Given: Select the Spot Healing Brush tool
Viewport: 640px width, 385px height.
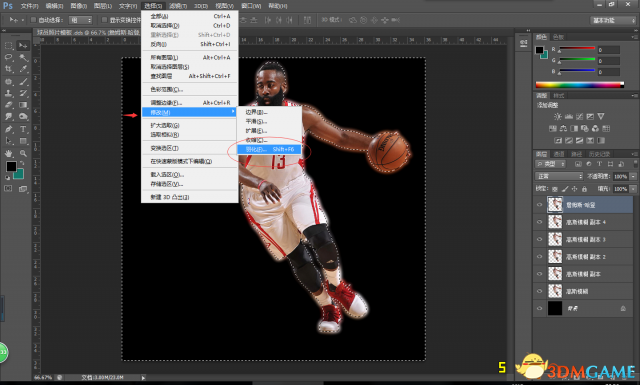Looking at the screenshot, I should [x=8, y=81].
